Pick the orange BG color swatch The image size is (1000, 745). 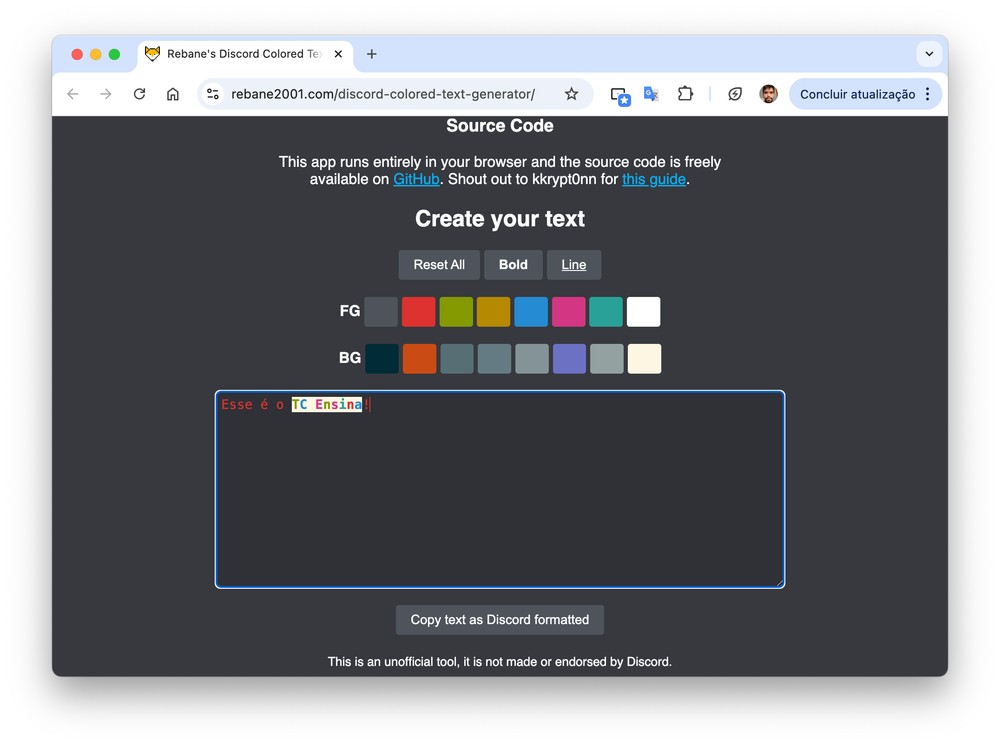point(419,359)
